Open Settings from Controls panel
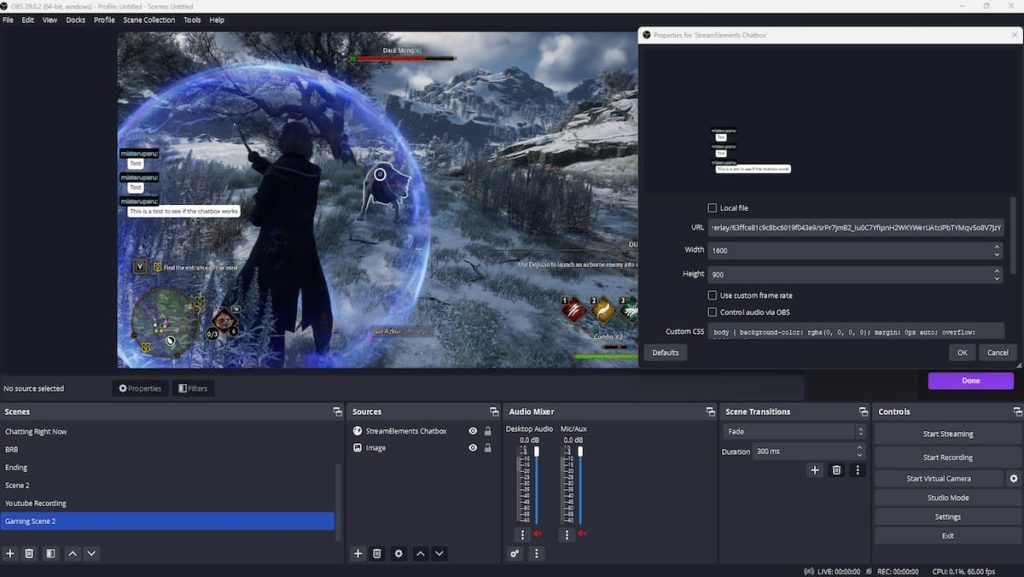The height and width of the screenshot is (577, 1024). pos(948,517)
